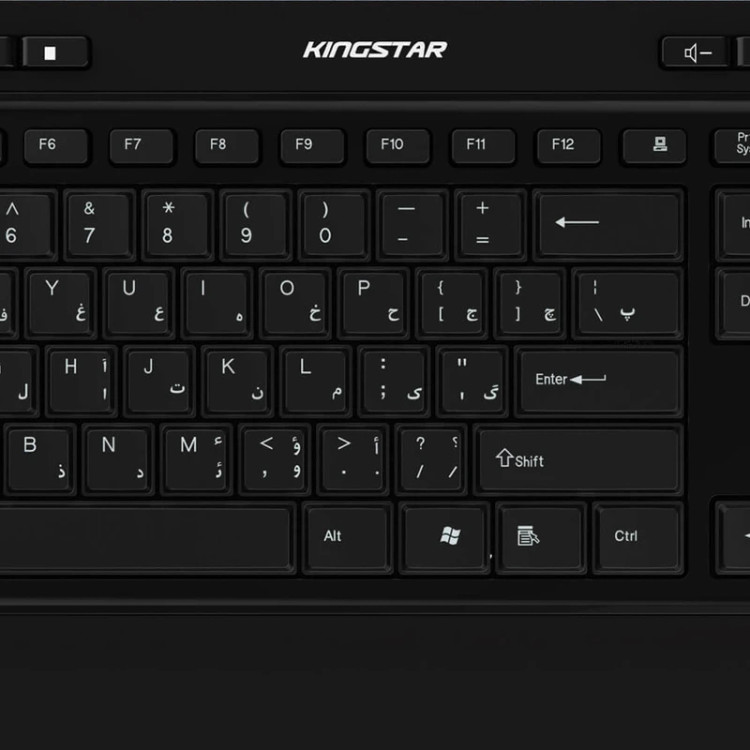Click the Alt key

pyautogui.click(x=348, y=537)
